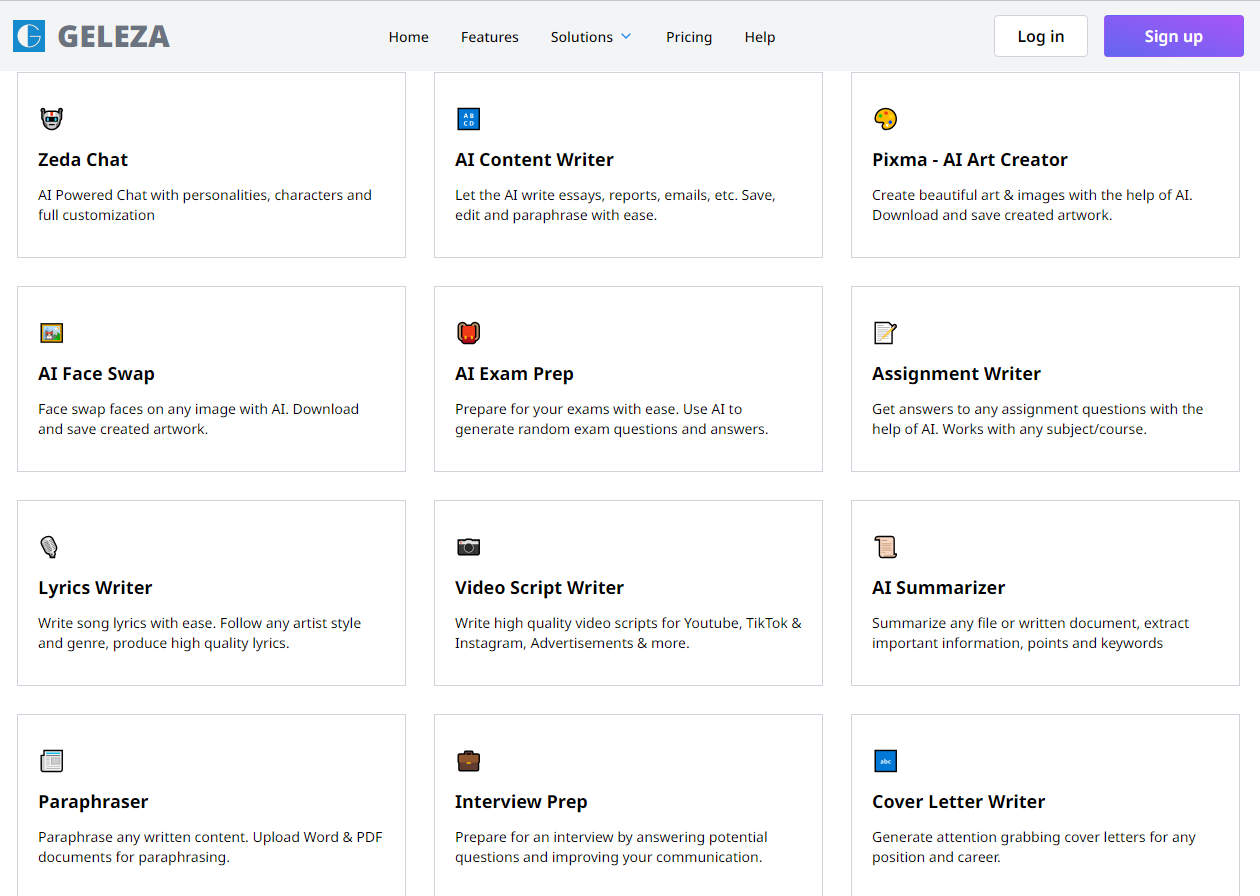Click the 'Summarize any file or written document' text

1031,633
